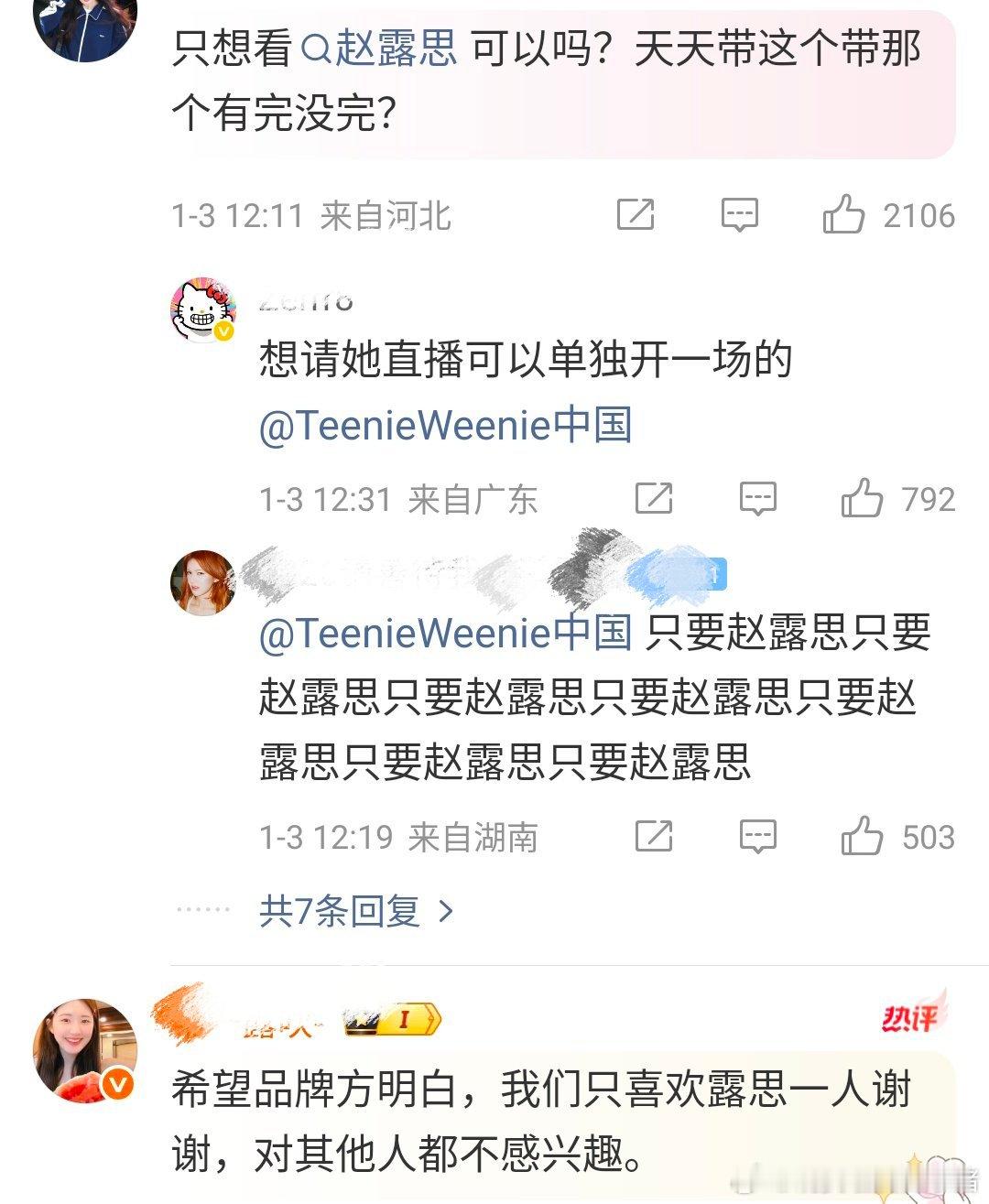
Task: Open @TeenieWeenie中国 mention in Guangdong reply
Action: pyautogui.click(x=446, y=426)
